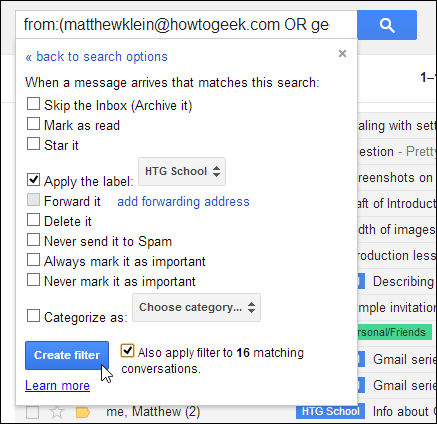This screenshot has width=437, height=424.
Task: Close the filter options panel
Action: pyautogui.click(x=342, y=53)
